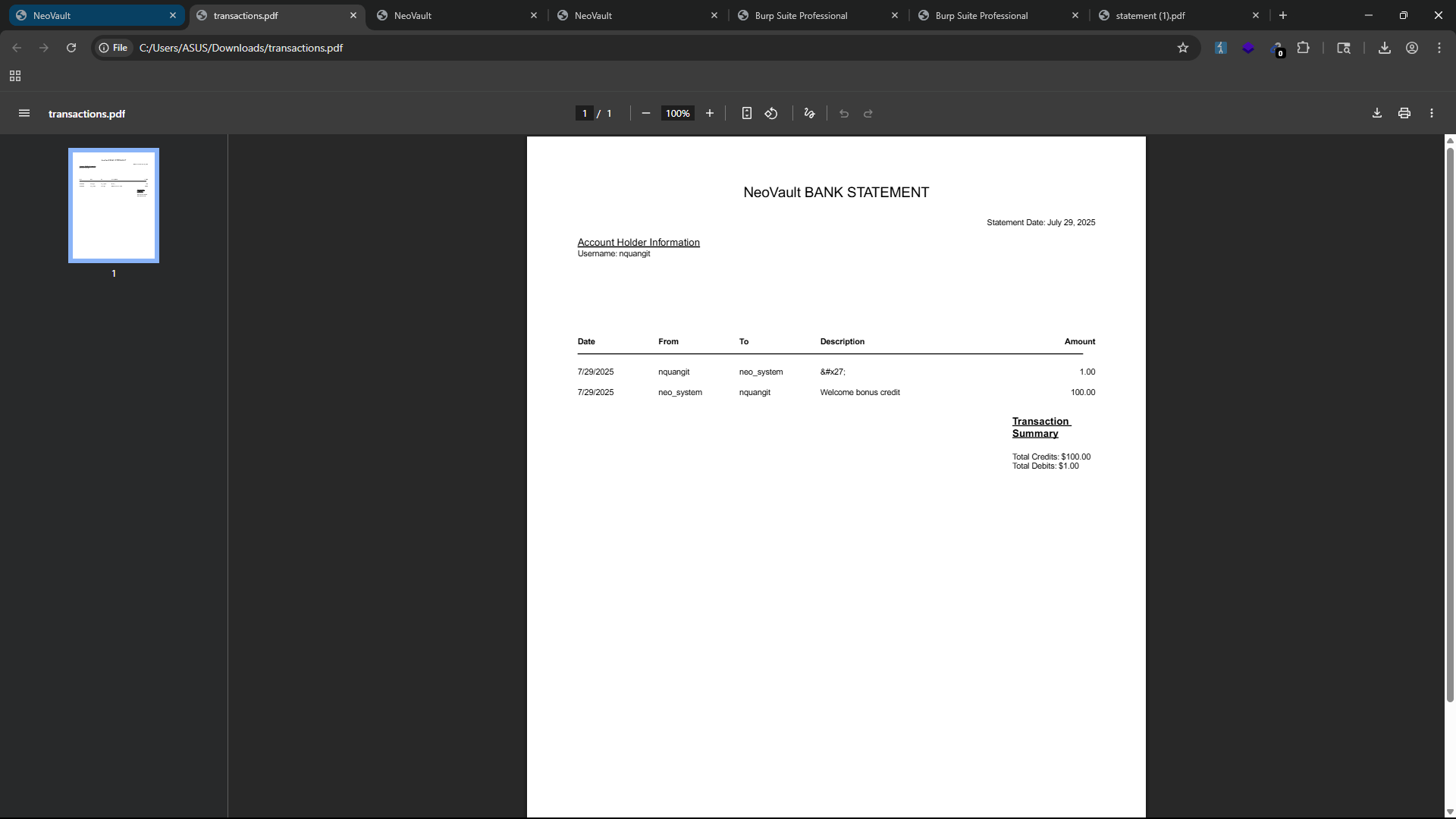
Task: Click 'Total Debits: $1.00' text
Action: click(1045, 466)
